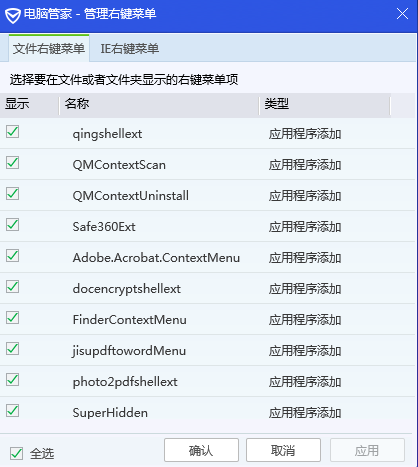Uncheck the qingshellext checkbox
Screen dimensions: 418x467
12,132
